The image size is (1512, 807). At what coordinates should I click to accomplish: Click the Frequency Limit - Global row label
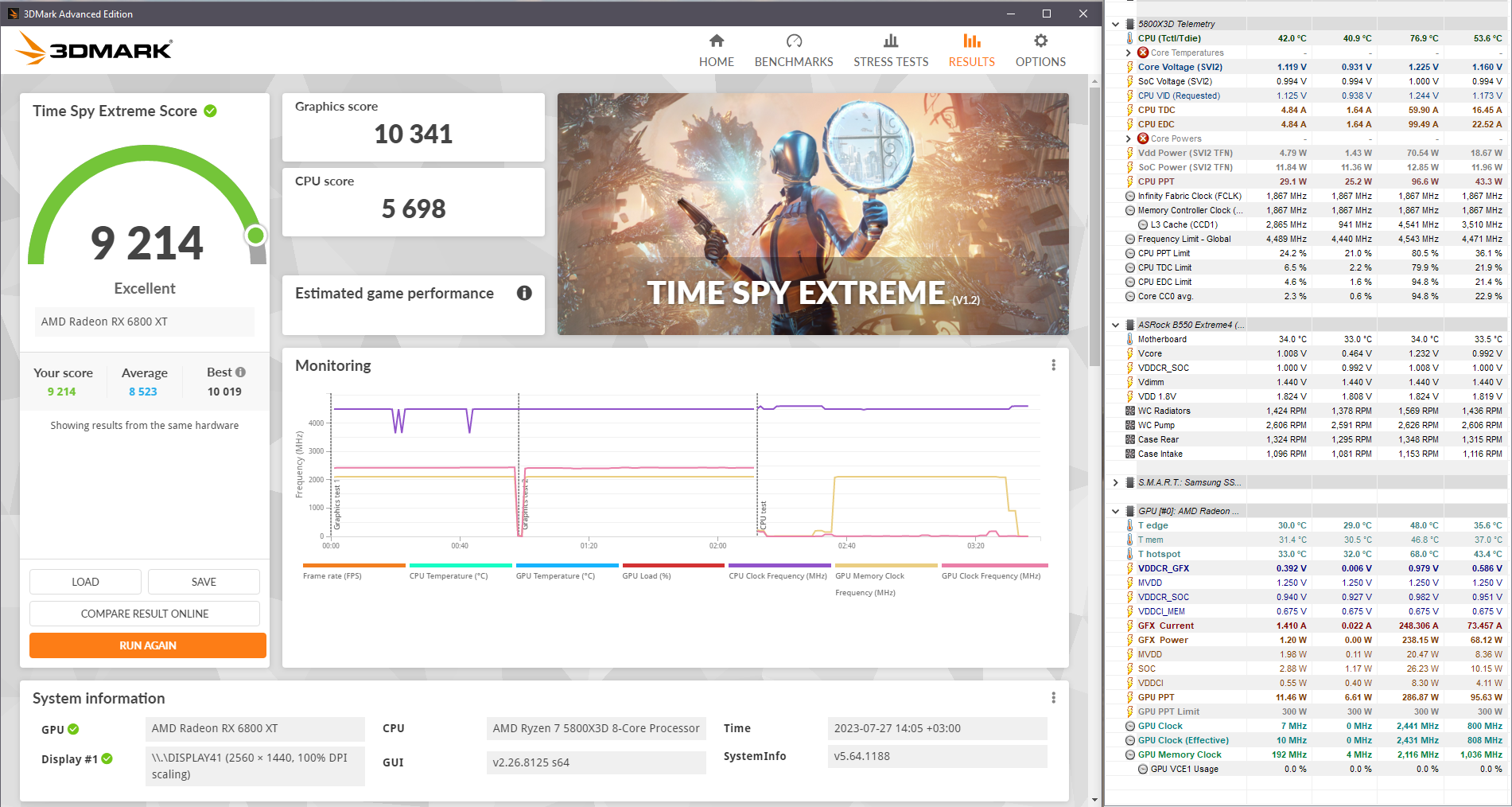tap(1184, 239)
